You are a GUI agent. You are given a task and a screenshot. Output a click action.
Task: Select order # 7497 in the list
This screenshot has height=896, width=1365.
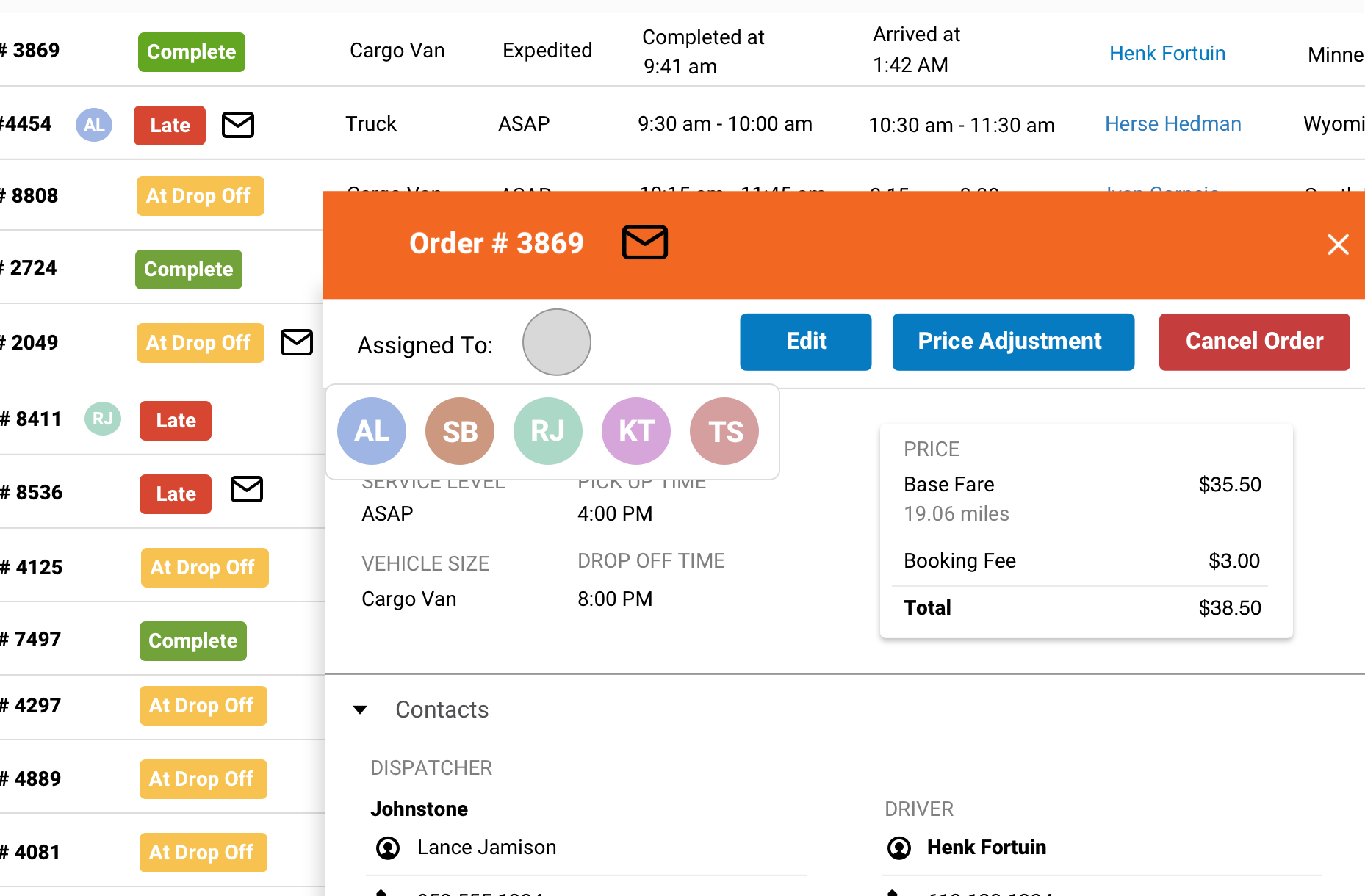coord(31,640)
